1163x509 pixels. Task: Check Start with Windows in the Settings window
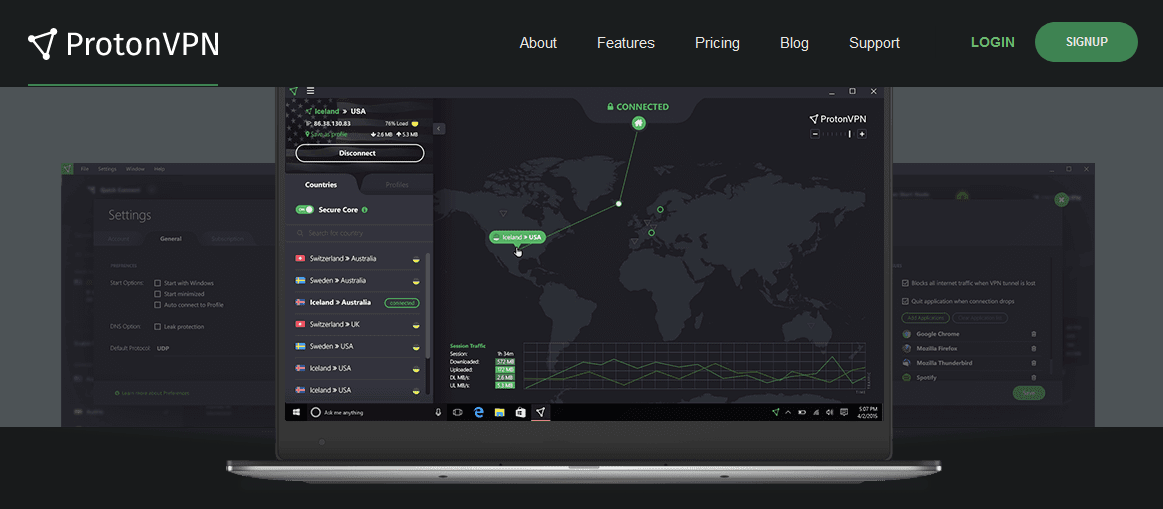coord(157,283)
